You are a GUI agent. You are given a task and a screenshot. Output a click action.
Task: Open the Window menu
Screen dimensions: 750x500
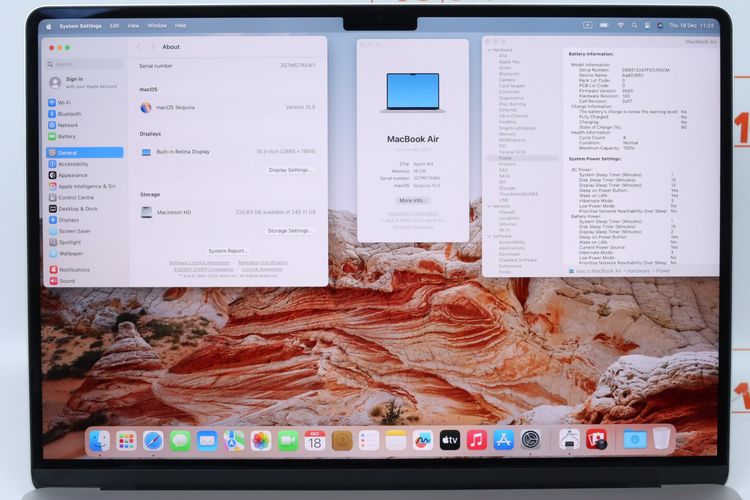click(157, 26)
